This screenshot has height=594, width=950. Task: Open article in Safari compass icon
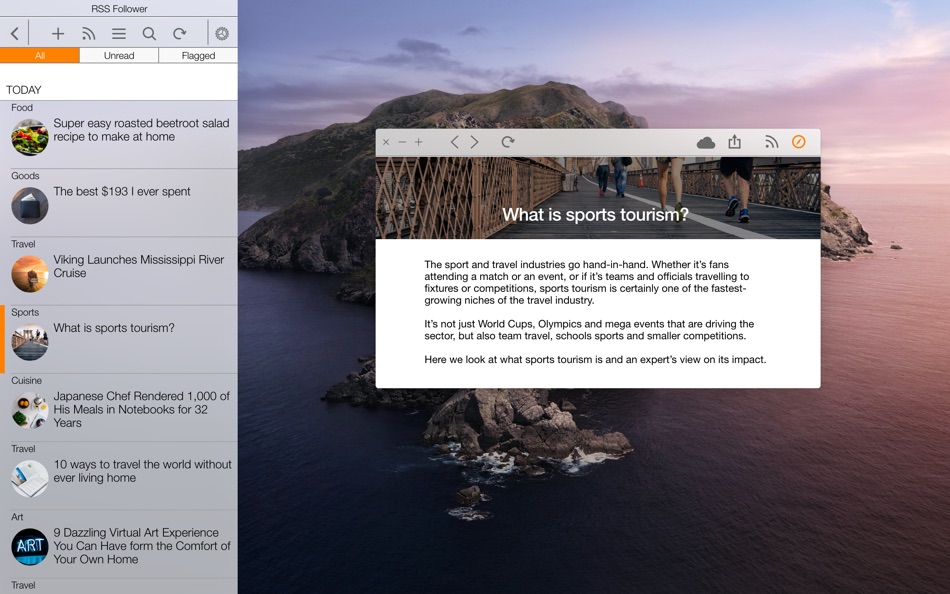point(799,142)
